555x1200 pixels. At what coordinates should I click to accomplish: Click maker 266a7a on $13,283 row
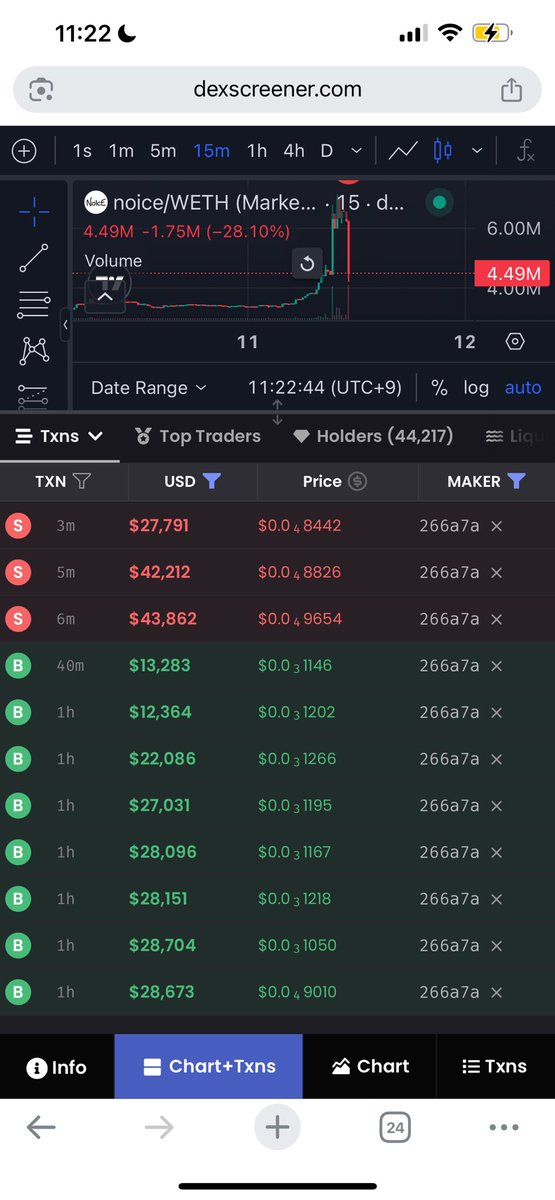(449, 666)
